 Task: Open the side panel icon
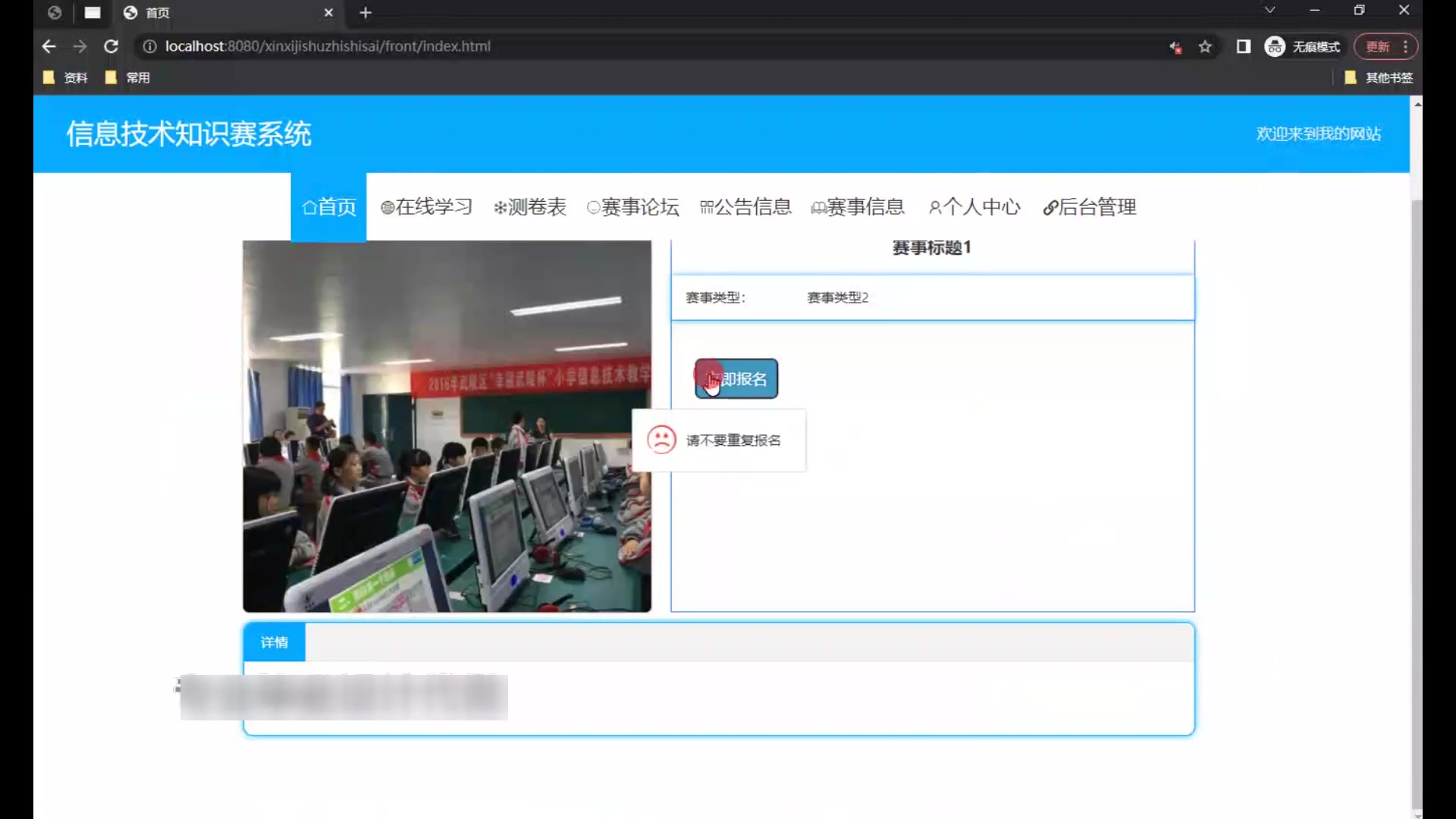1244,47
